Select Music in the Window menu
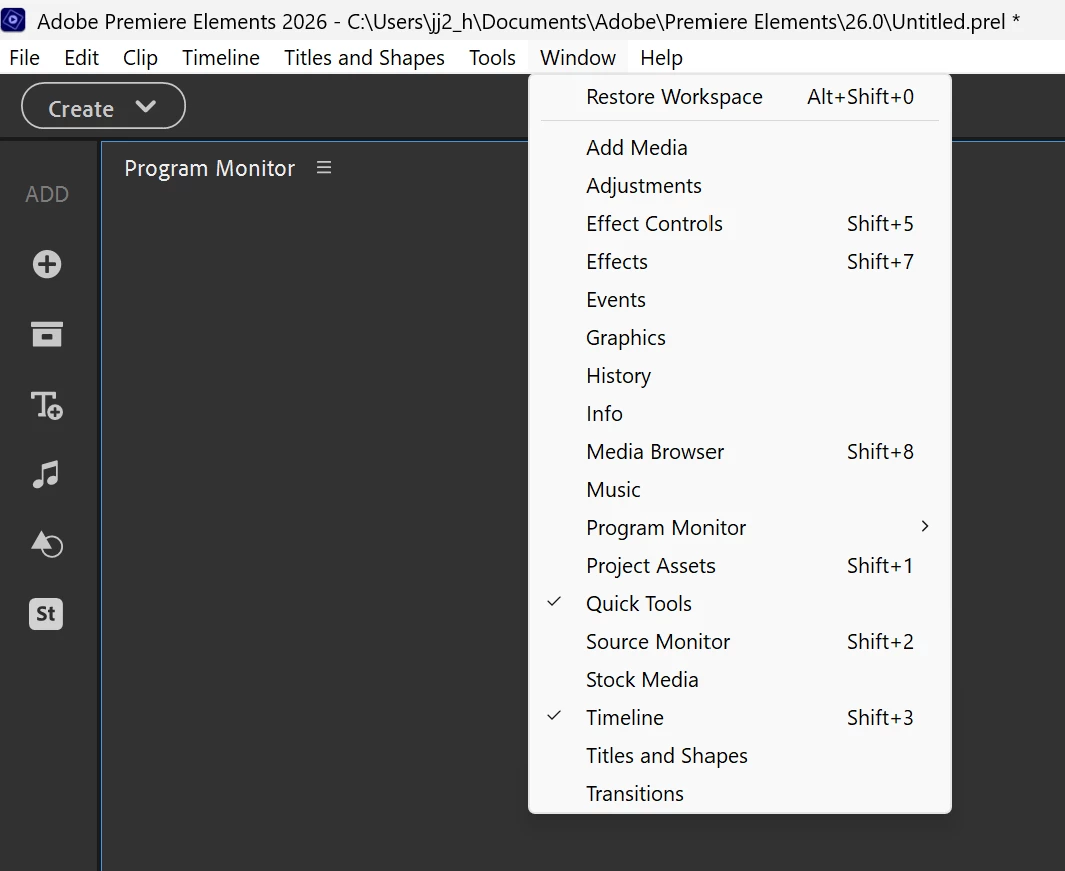The height and width of the screenshot is (871, 1065). (740, 490)
